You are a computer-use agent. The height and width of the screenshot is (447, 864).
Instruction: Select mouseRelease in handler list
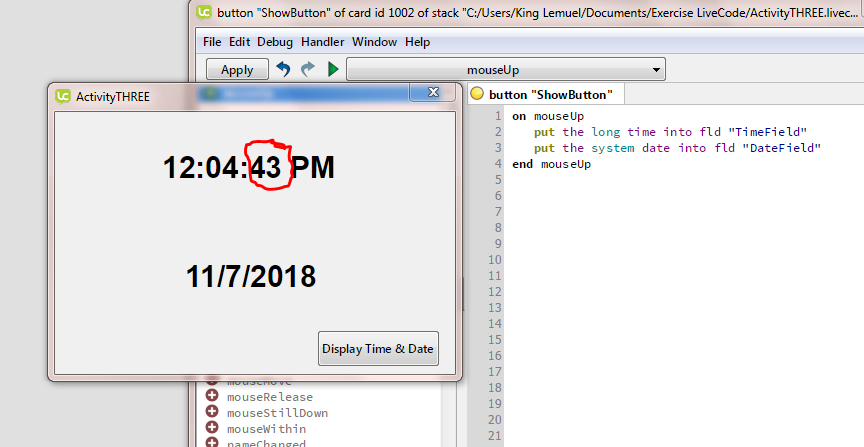point(269,397)
